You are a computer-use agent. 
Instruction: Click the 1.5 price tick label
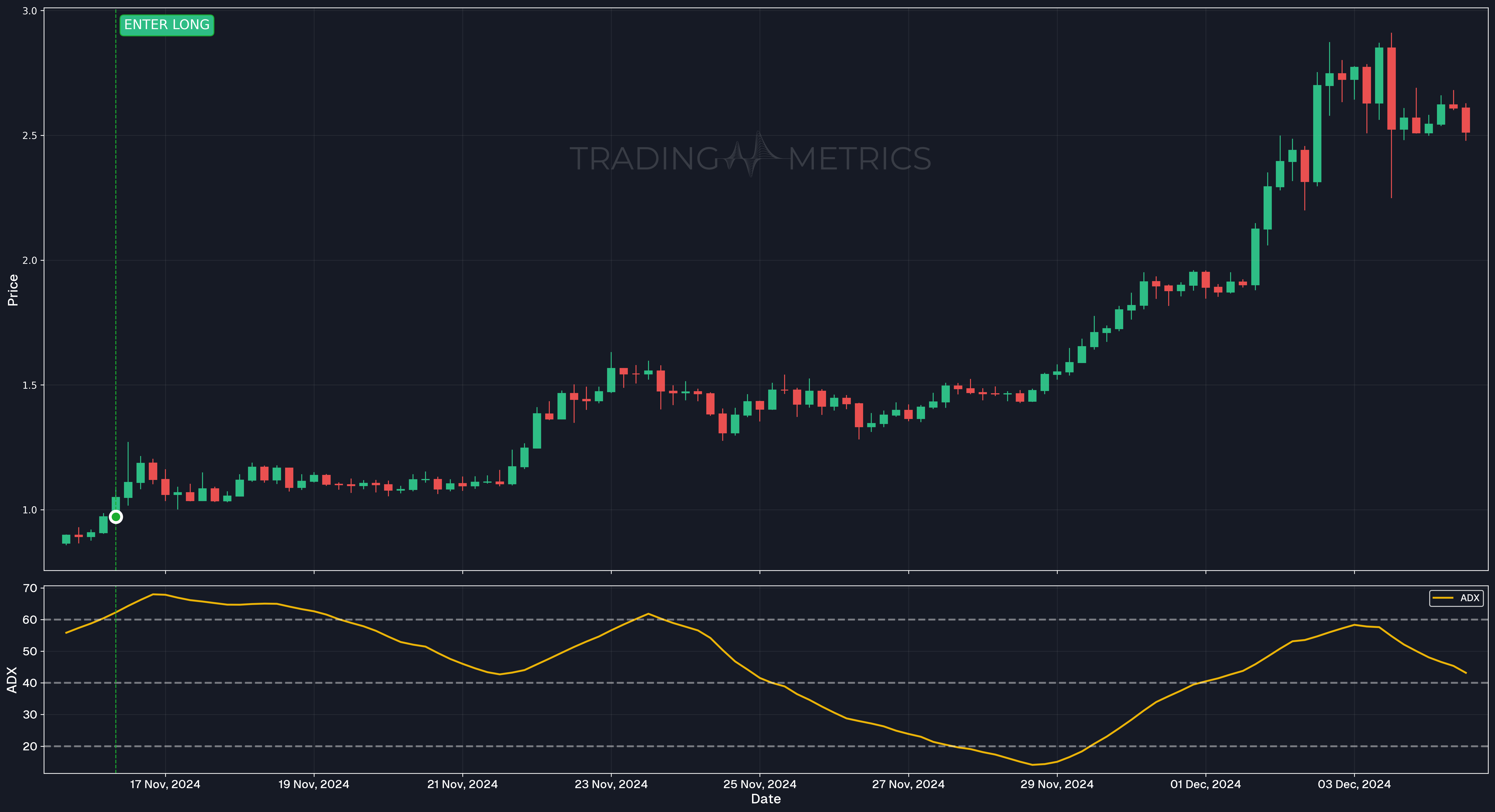point(30,385)
